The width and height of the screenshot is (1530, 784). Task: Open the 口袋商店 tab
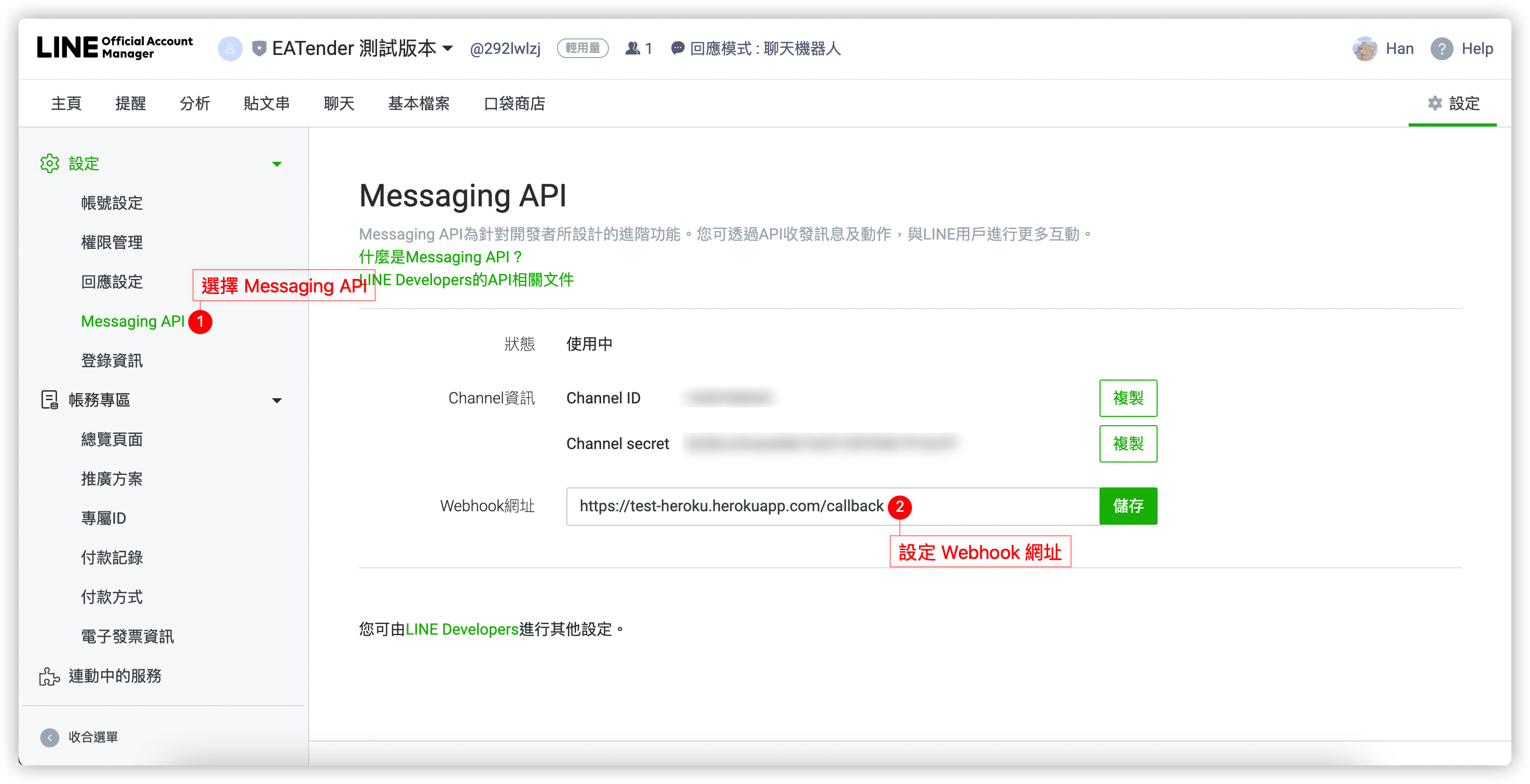pos(514,103)
